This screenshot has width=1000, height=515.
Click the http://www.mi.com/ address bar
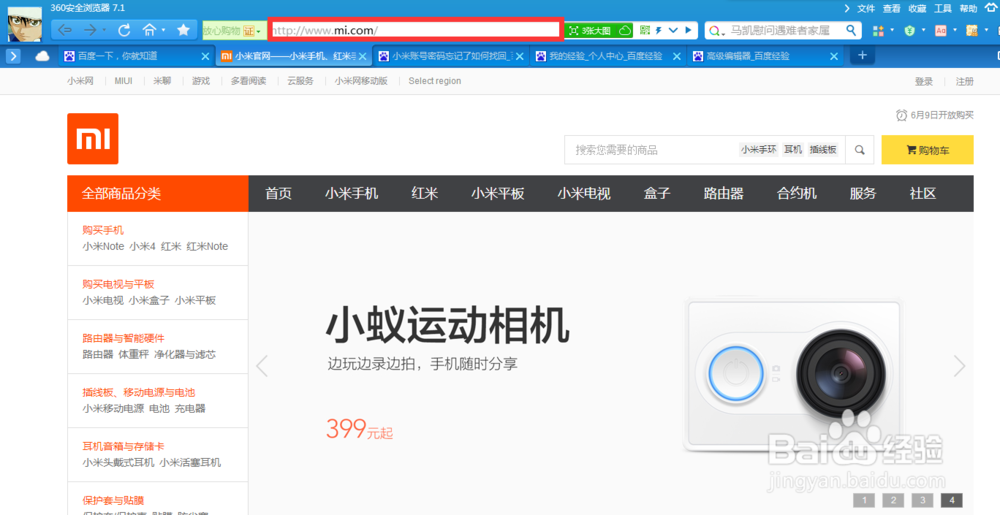[415, 30]
